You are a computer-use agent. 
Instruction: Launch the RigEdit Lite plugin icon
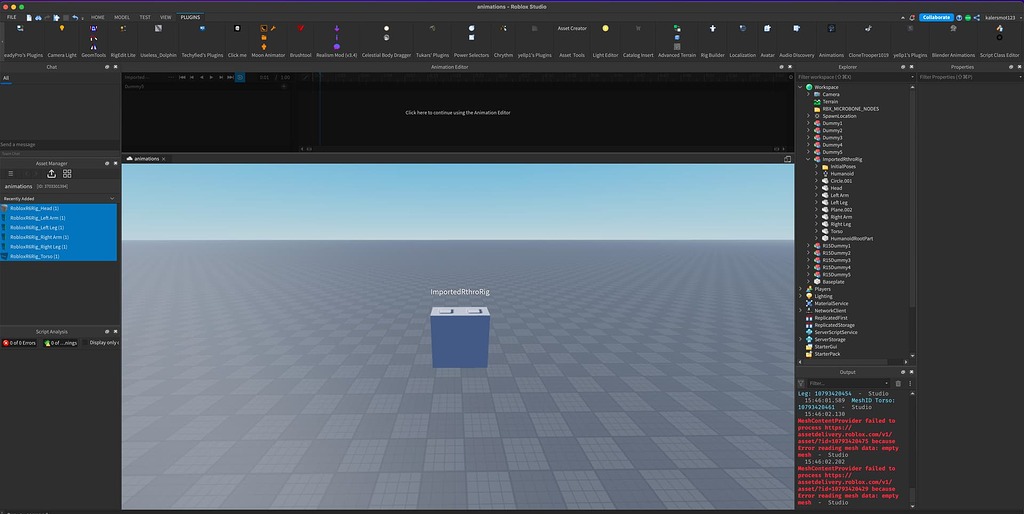click(123, 28)
